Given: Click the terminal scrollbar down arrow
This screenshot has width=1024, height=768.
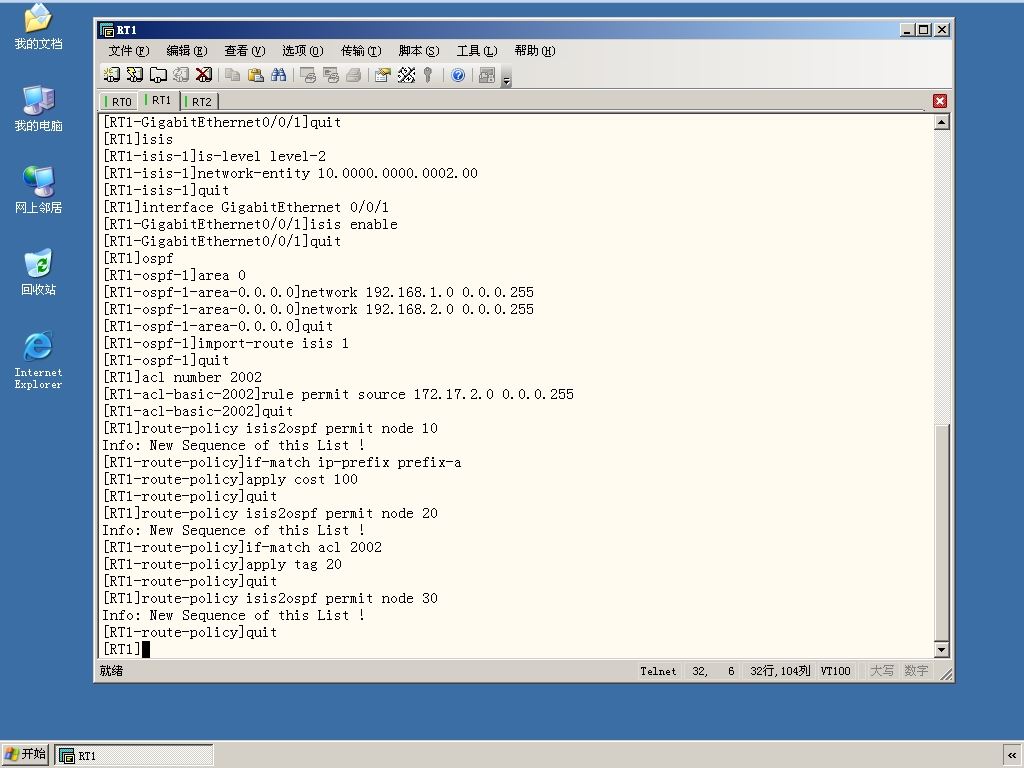Looking at the screenshot, I should pyautogui.click(x=941, y=649).
